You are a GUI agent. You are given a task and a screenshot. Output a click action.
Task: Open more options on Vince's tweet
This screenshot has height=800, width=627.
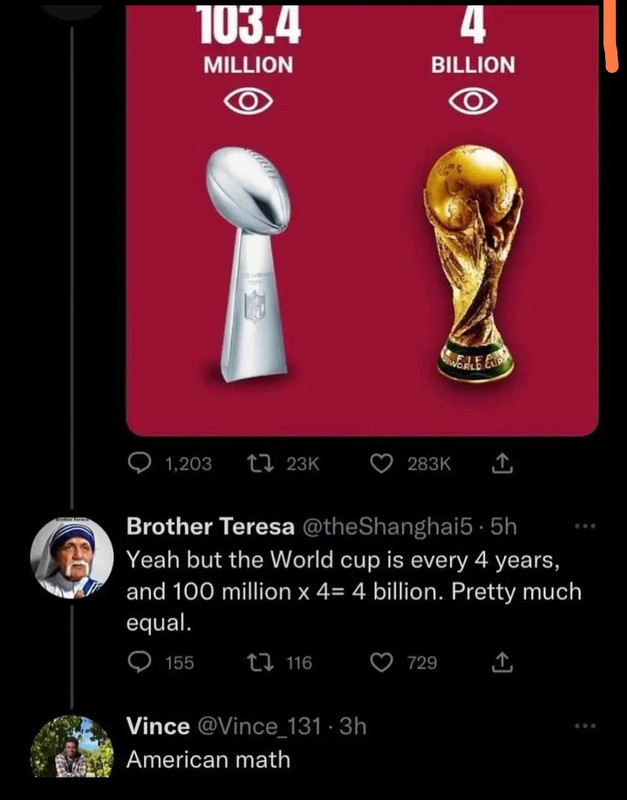point(585,725)
